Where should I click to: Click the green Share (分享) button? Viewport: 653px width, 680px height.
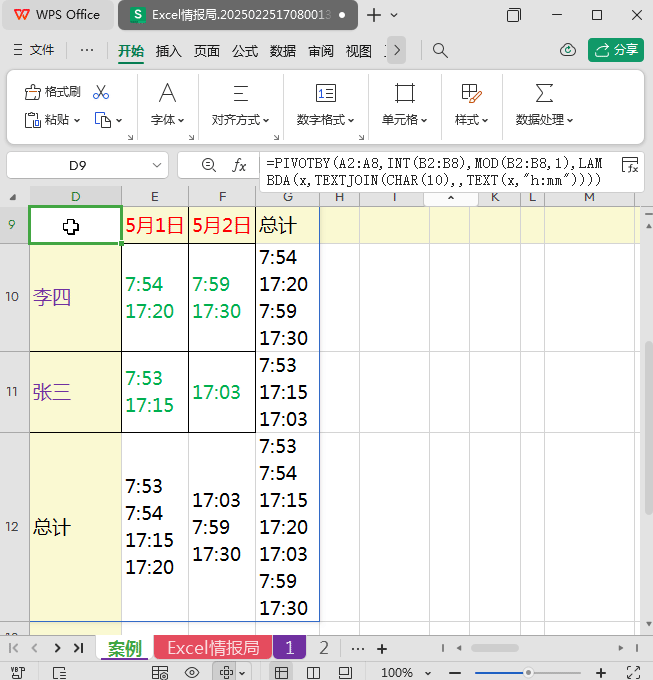click(x=615, y=50)
